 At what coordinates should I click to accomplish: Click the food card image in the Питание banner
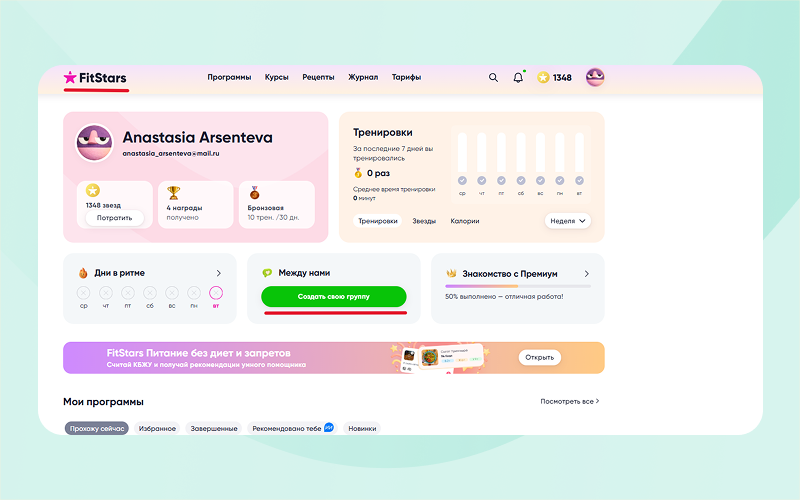pos(430,357)
